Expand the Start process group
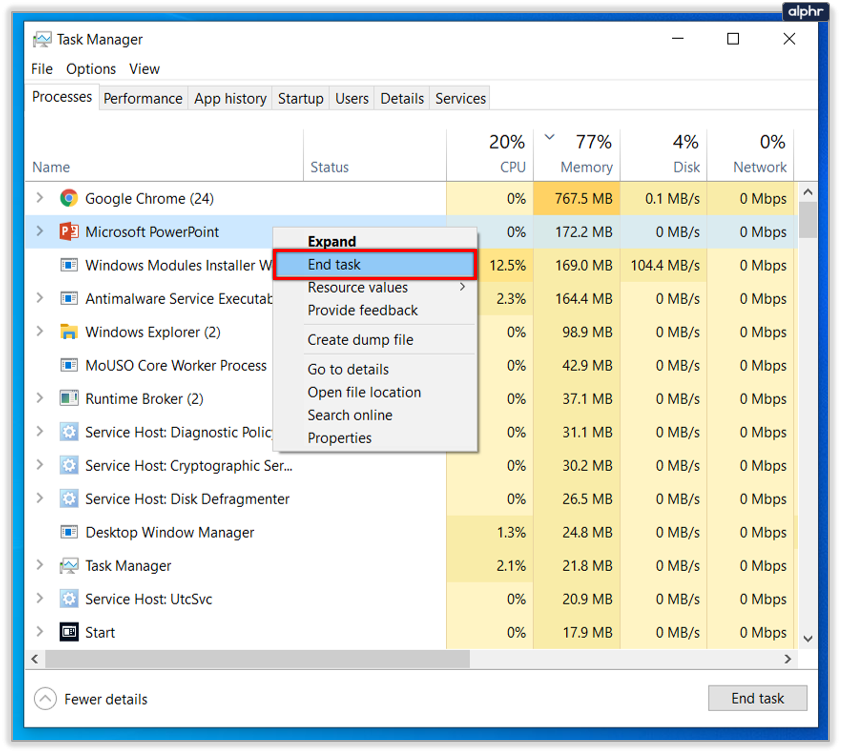Image resolution: width=841 pixels, height=753 pixels. (x=40, y=632)
